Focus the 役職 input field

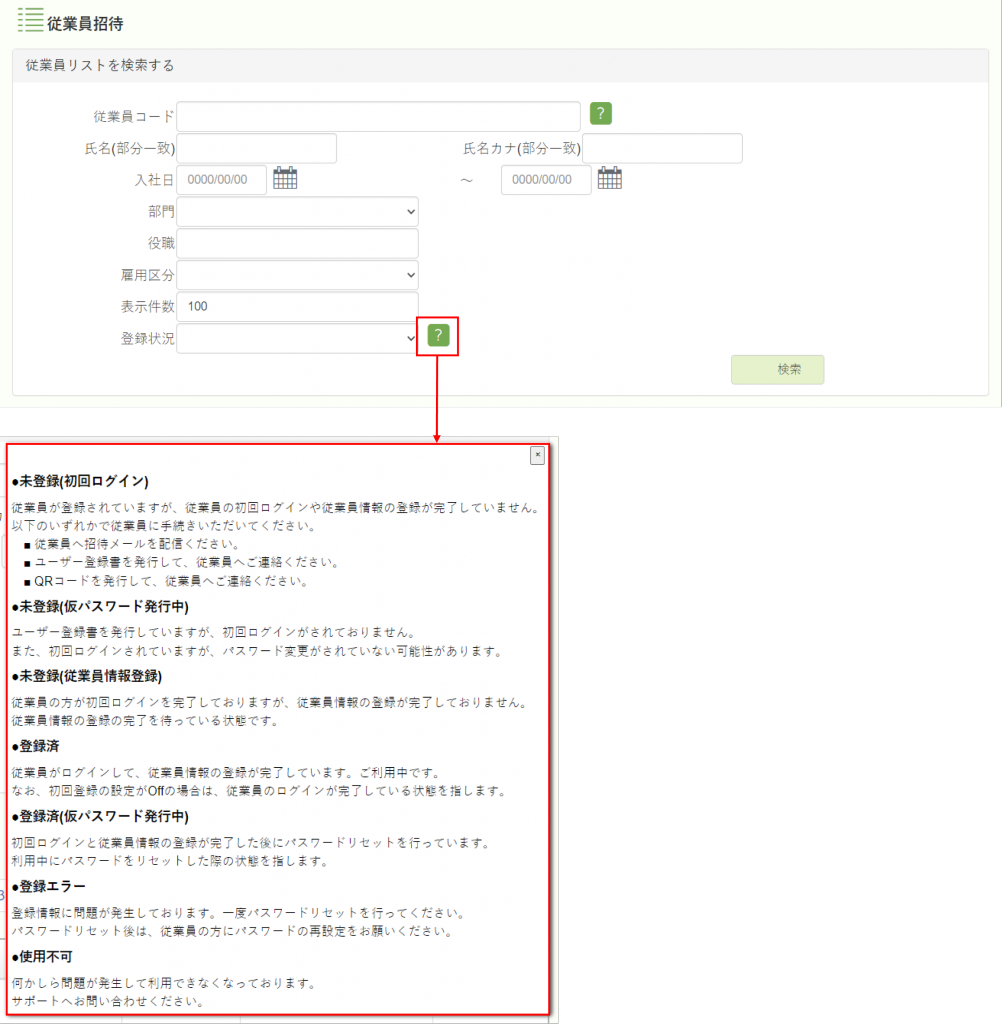[x=297, y=243]
